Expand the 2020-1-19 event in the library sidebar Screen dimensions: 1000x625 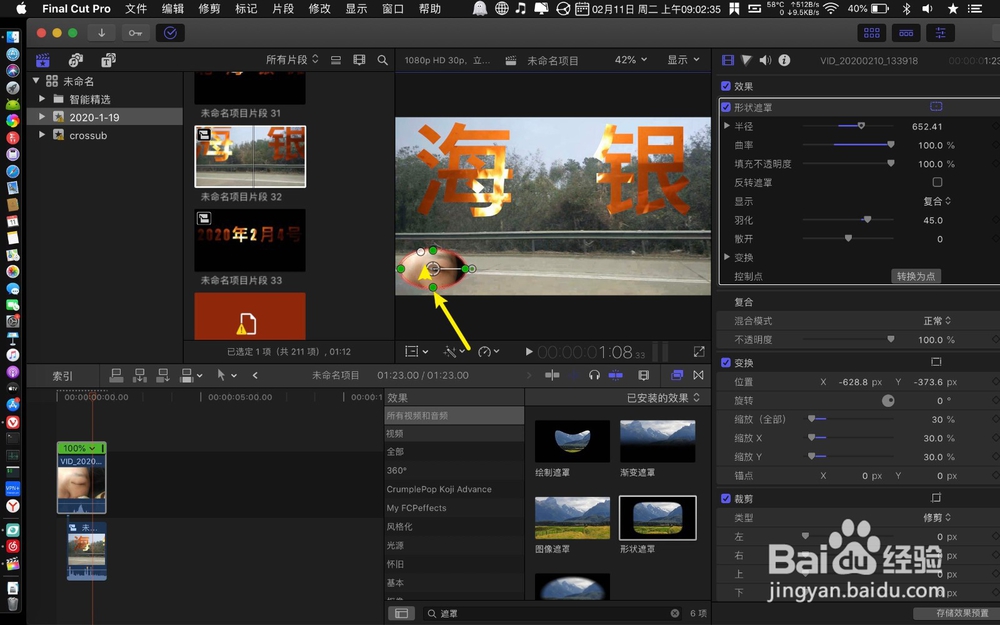(x=40, y=115)
